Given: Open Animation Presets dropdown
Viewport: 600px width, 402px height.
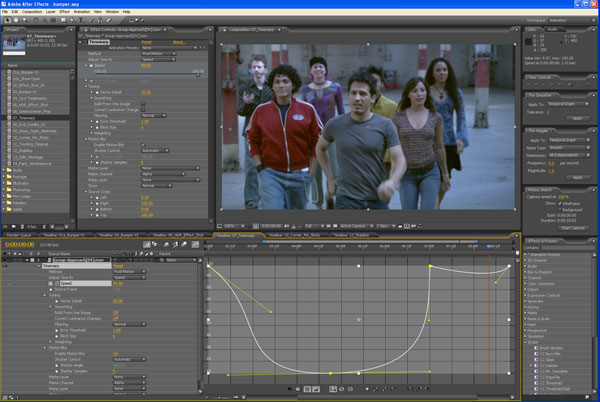Looking at the screenshot, I should click(x=169, y=48).
